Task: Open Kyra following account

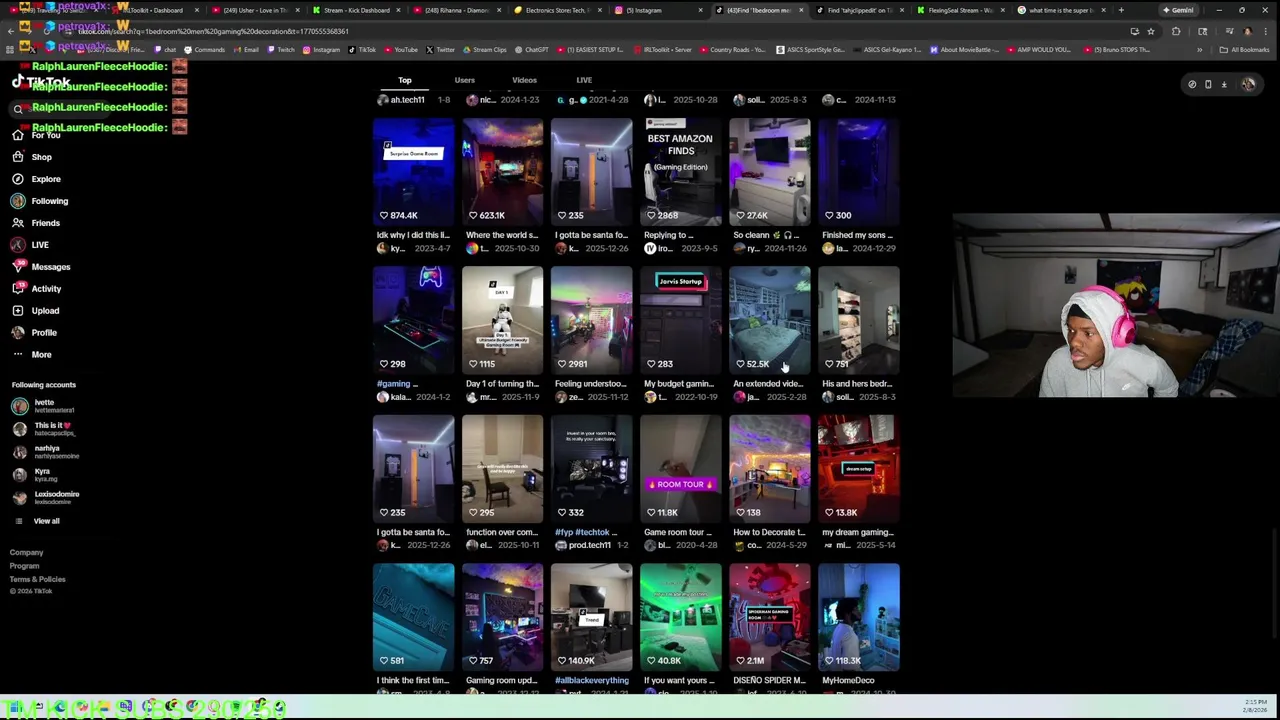Action: tap(35, 475)
